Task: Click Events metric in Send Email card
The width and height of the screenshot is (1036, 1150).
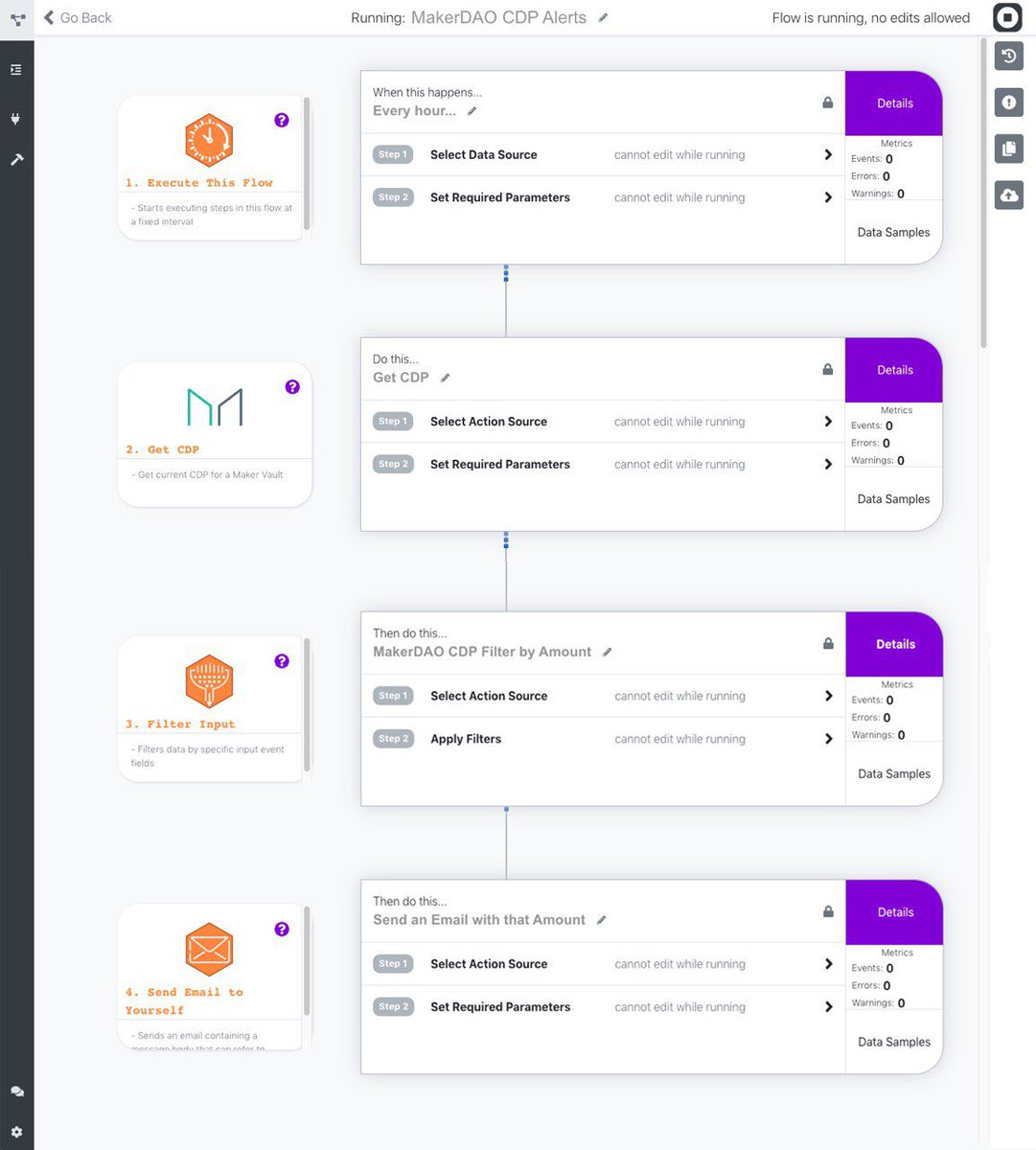Action: click(x=872, y=968)
